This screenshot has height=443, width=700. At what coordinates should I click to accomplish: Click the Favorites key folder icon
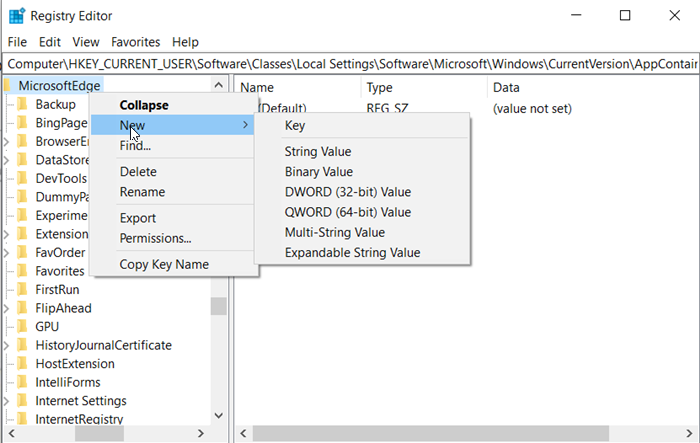click(x=22, y=271)
